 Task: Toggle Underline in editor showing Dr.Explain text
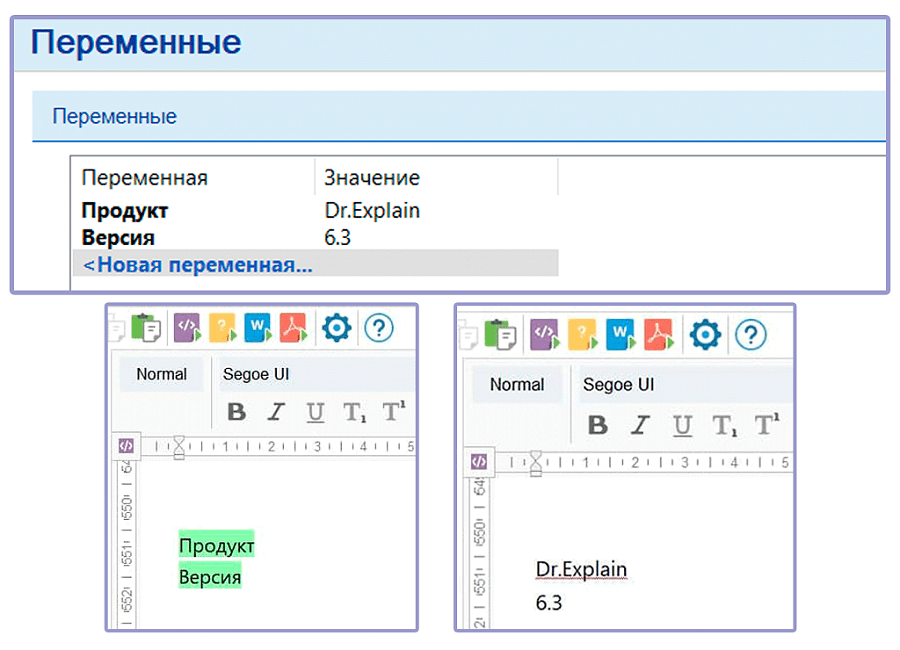[682, 426]
